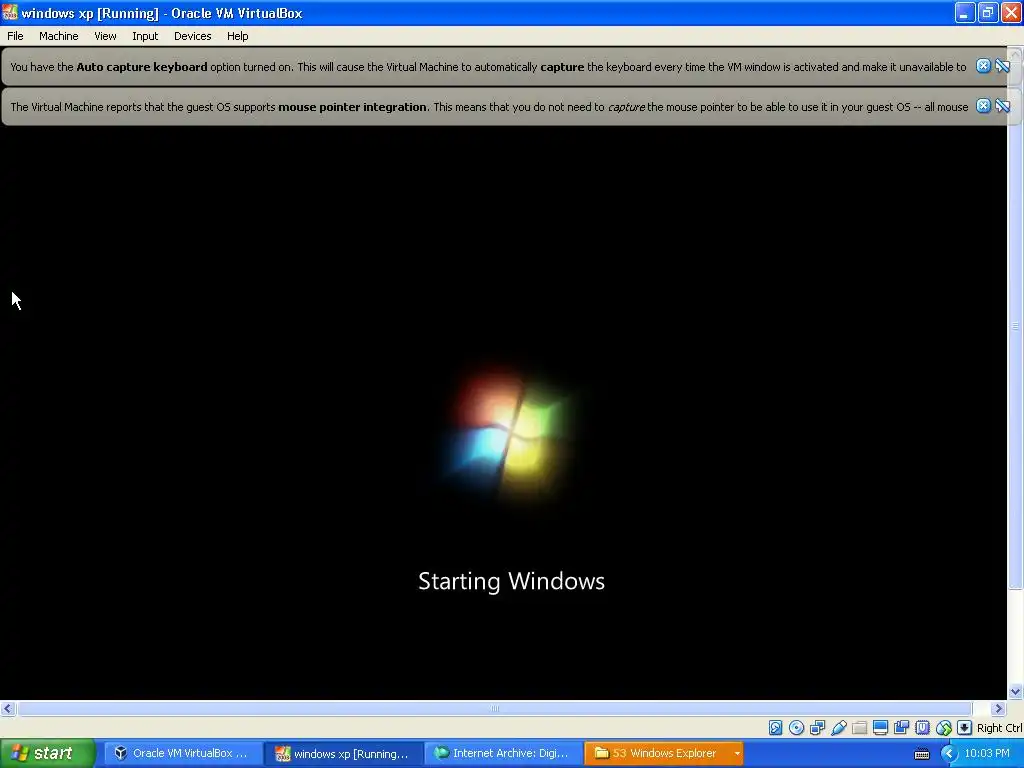The height and width of the screenshot is (768, 1024).
Task: Switch to Oracle VM VirtualBox taskbar button
Action: point(183,754)
